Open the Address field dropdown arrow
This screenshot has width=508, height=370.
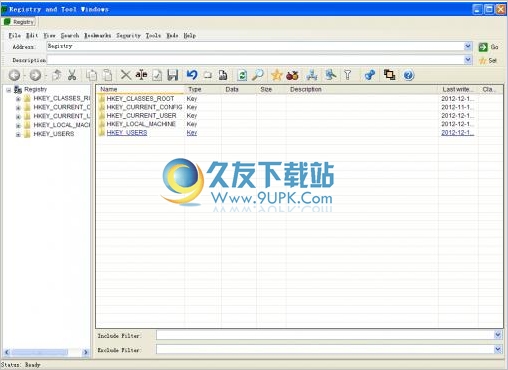(x=468, y=46)
